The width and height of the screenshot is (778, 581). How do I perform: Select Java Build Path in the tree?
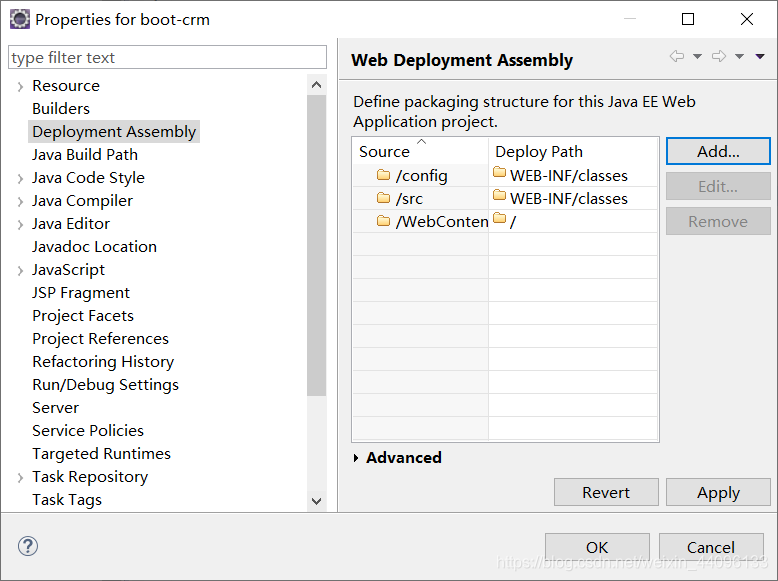[x=85, y=155]
